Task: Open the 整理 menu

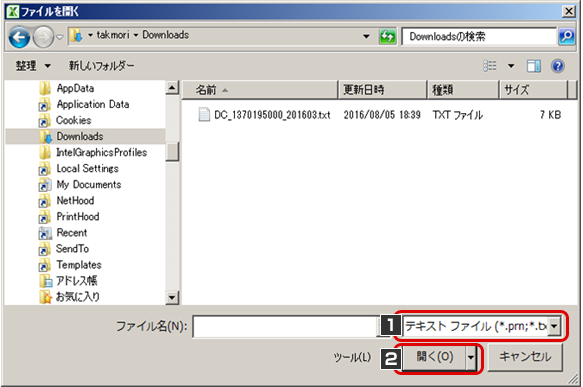Action: click(33, 66)
